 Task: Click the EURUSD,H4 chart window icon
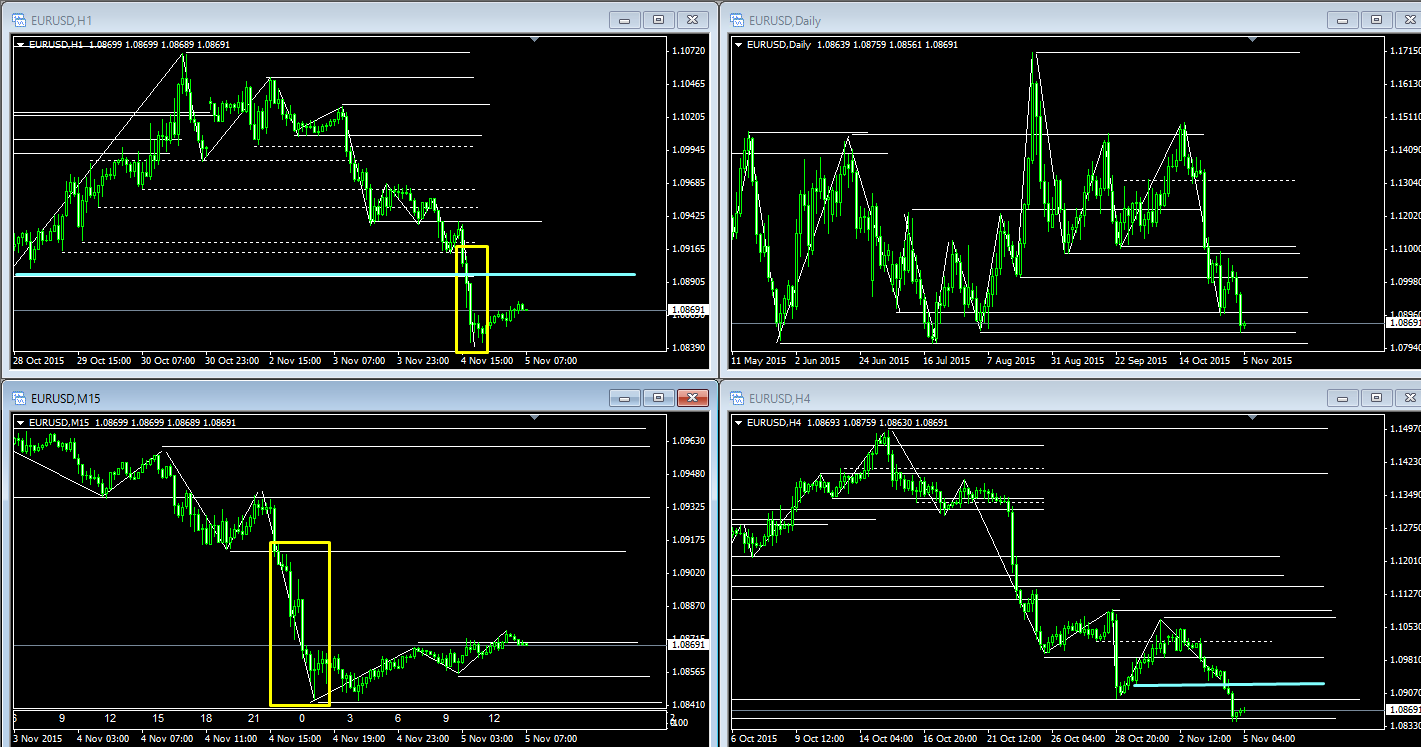[737, 397]
